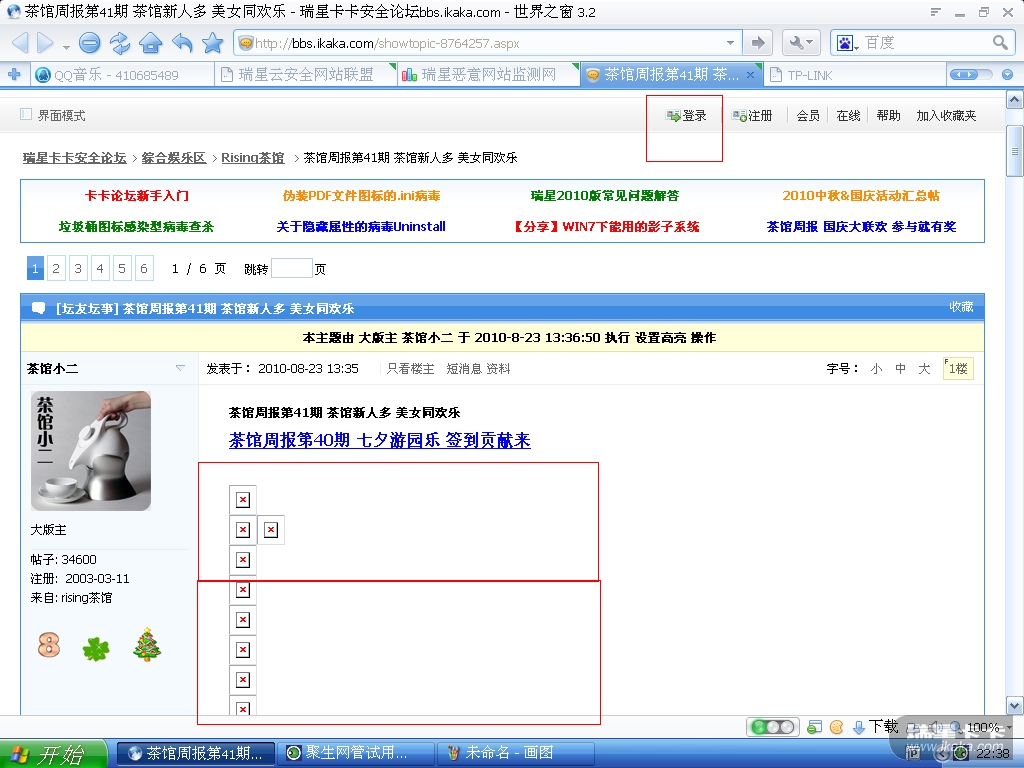Screen dimensions: 1024x768
Task: Open the 在线 online menu item
Action: click(x=848, y=116)
